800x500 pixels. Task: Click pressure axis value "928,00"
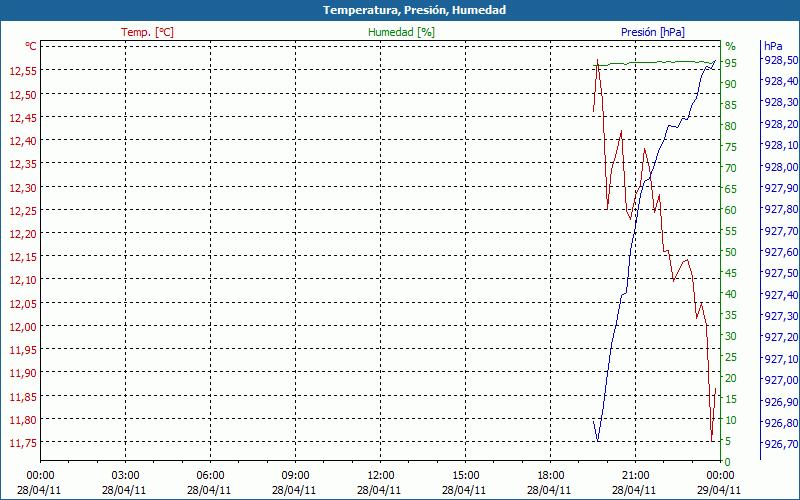[781, 167]
